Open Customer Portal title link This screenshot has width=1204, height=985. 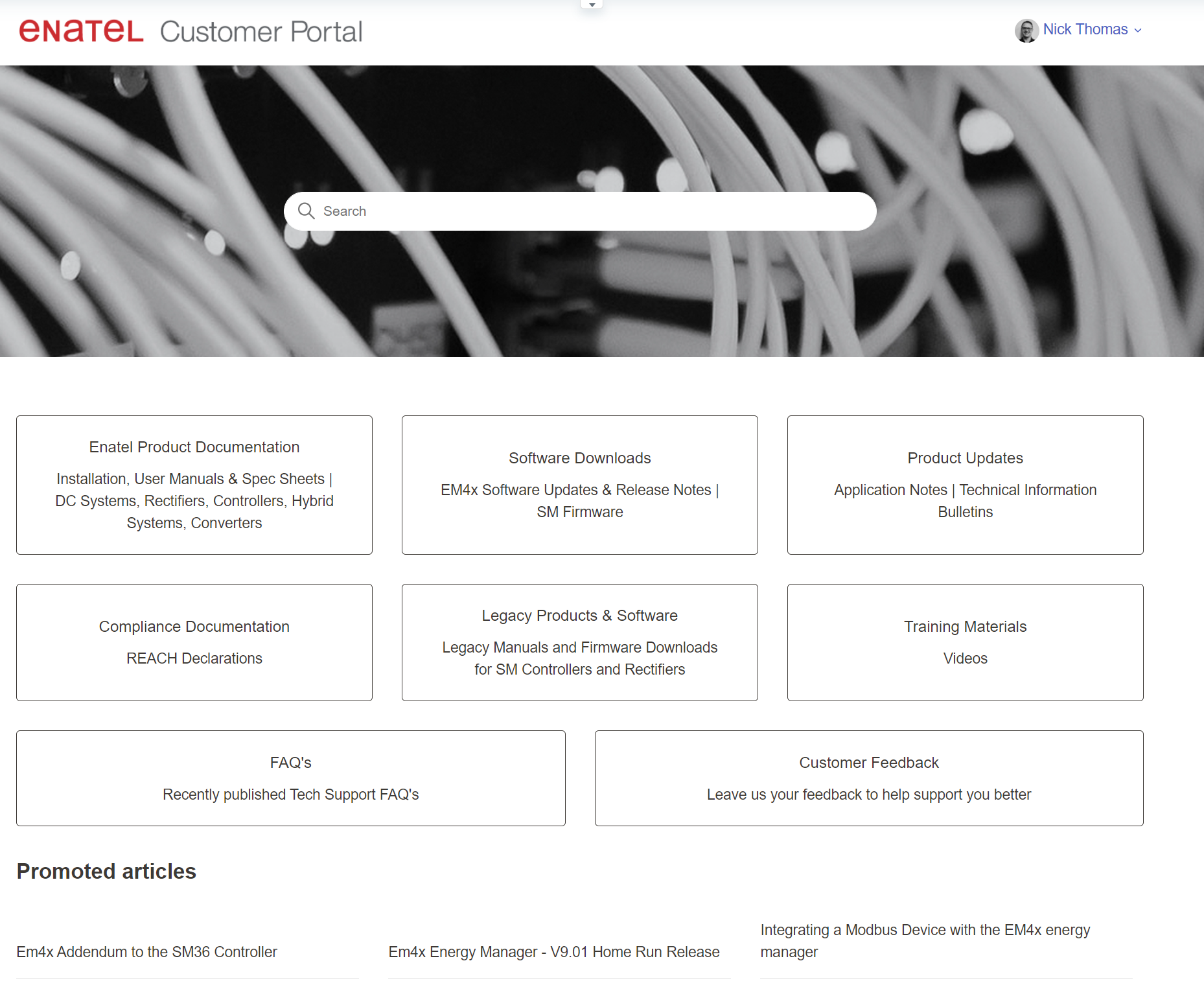click(x=261, y=32)
